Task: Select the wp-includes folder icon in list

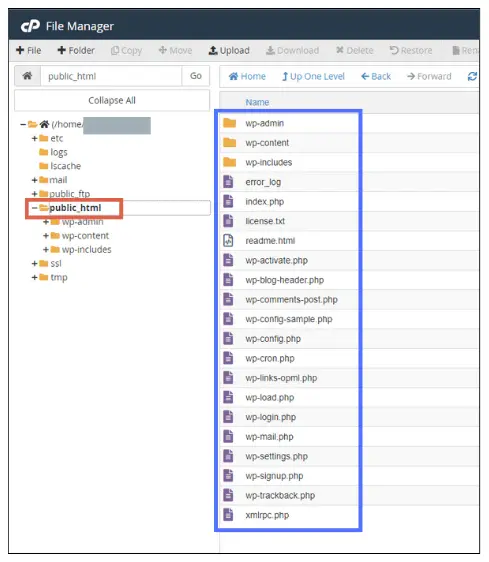Action: coord(229,162)
